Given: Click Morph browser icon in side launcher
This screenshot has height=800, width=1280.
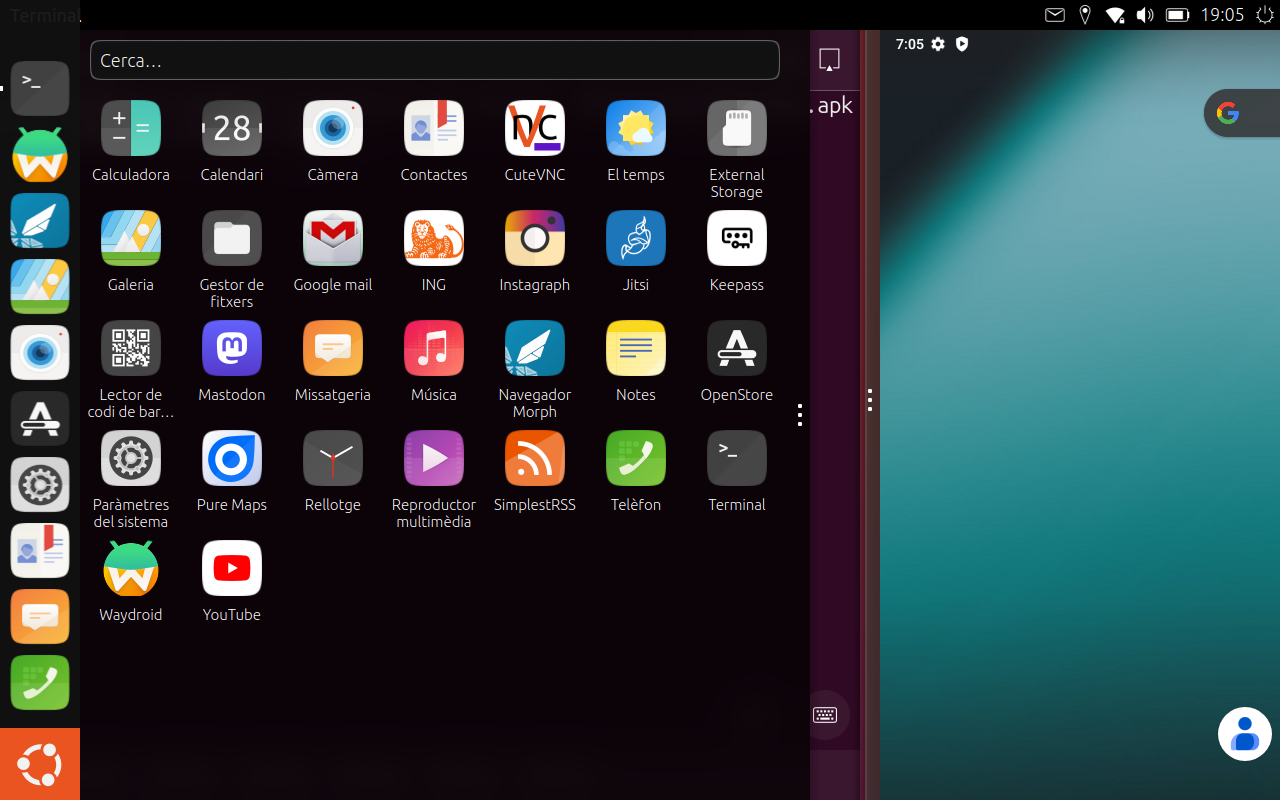Looking at the screenshot, I should [40, 220].
